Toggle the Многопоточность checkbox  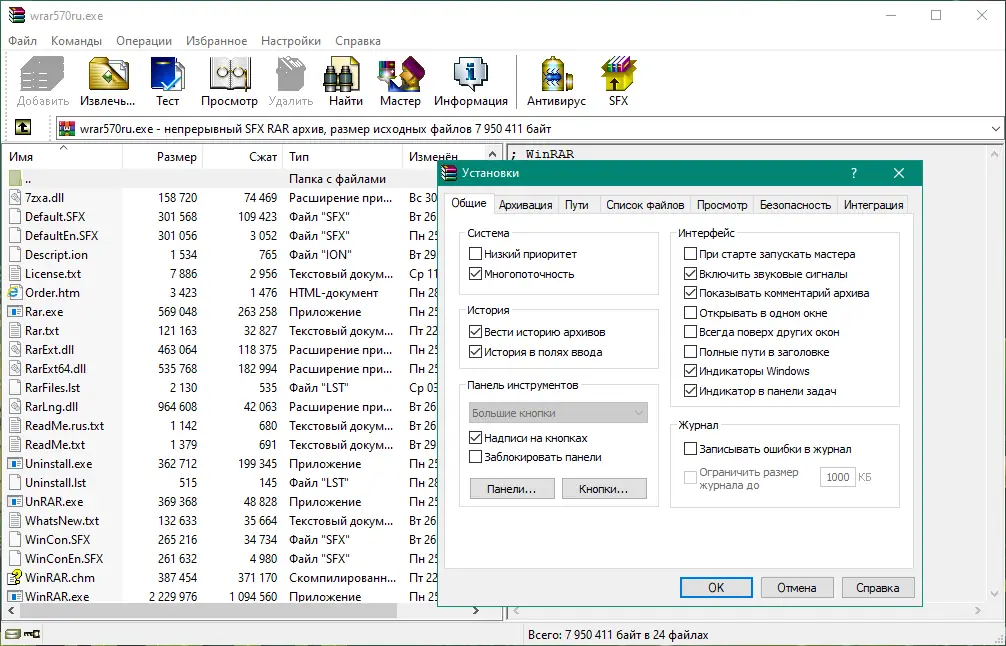475,274
